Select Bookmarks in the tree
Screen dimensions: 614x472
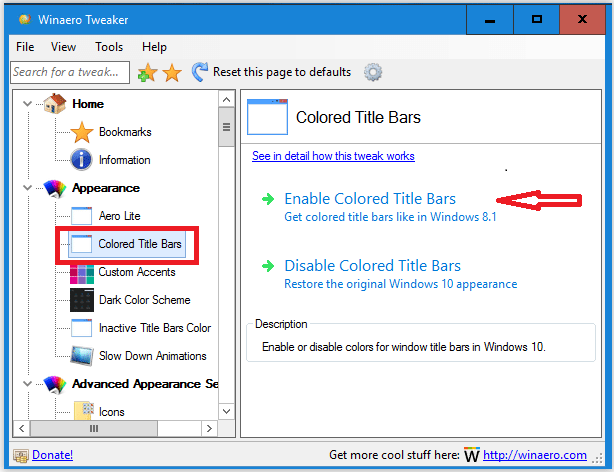(125, 132)
